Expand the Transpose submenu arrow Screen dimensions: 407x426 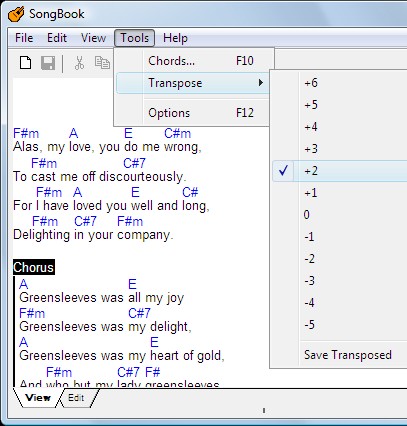(261, 83)
